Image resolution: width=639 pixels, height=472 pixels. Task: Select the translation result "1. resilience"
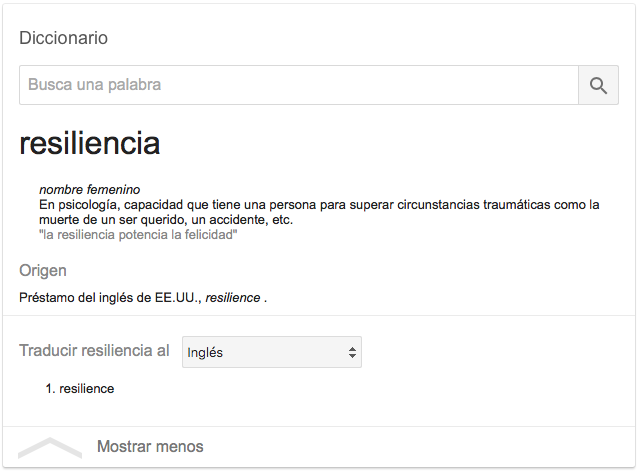tap(80, 388)
